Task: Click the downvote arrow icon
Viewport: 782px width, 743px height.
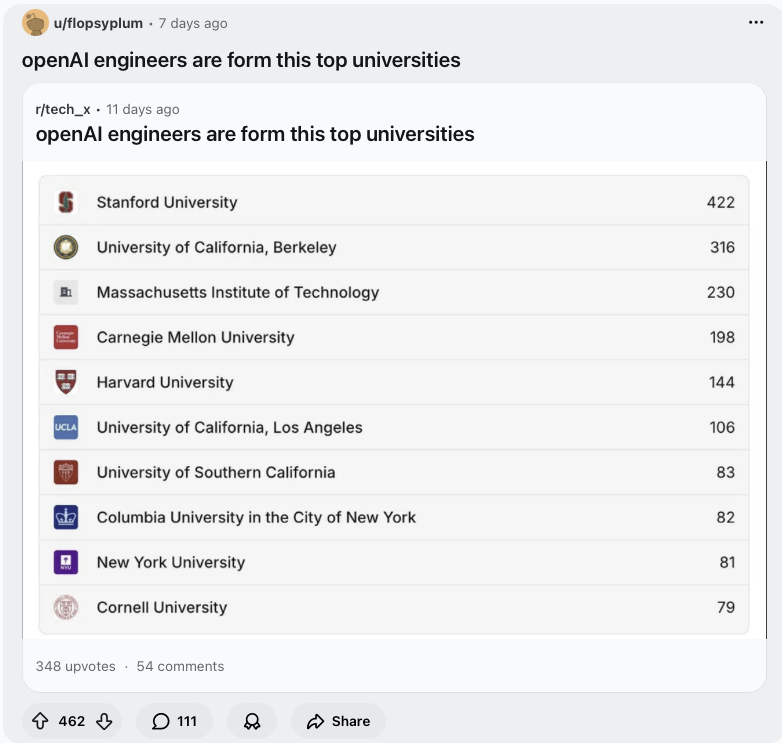Action: pos(103,721)
